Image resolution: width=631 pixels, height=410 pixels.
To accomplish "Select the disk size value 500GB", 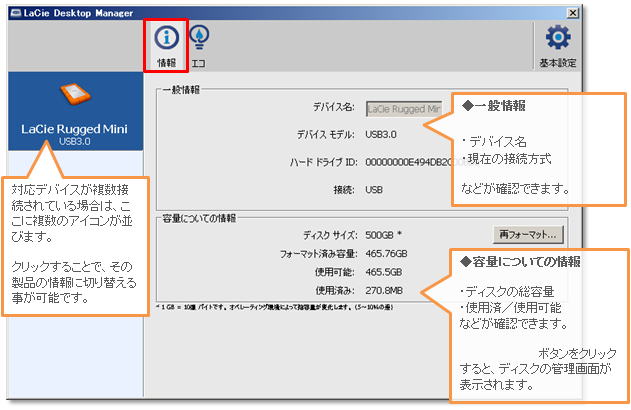I will coord(379,235).
